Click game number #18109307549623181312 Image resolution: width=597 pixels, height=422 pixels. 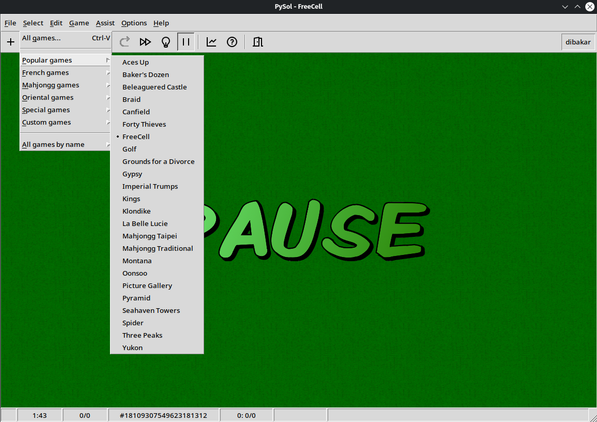click(163, 416)
